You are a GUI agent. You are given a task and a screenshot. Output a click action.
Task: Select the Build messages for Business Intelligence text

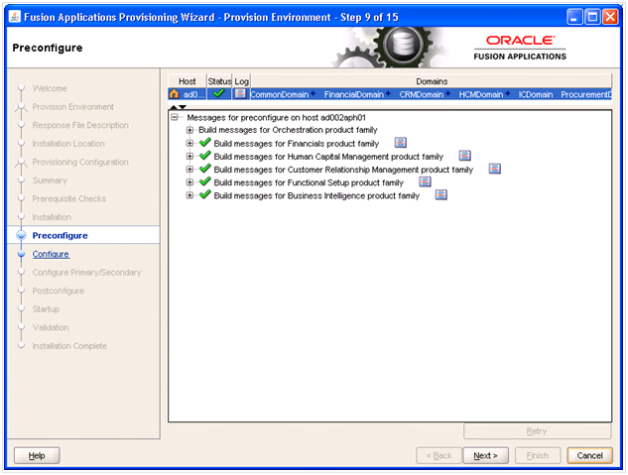pyautogui.click(x=316, y=195)
